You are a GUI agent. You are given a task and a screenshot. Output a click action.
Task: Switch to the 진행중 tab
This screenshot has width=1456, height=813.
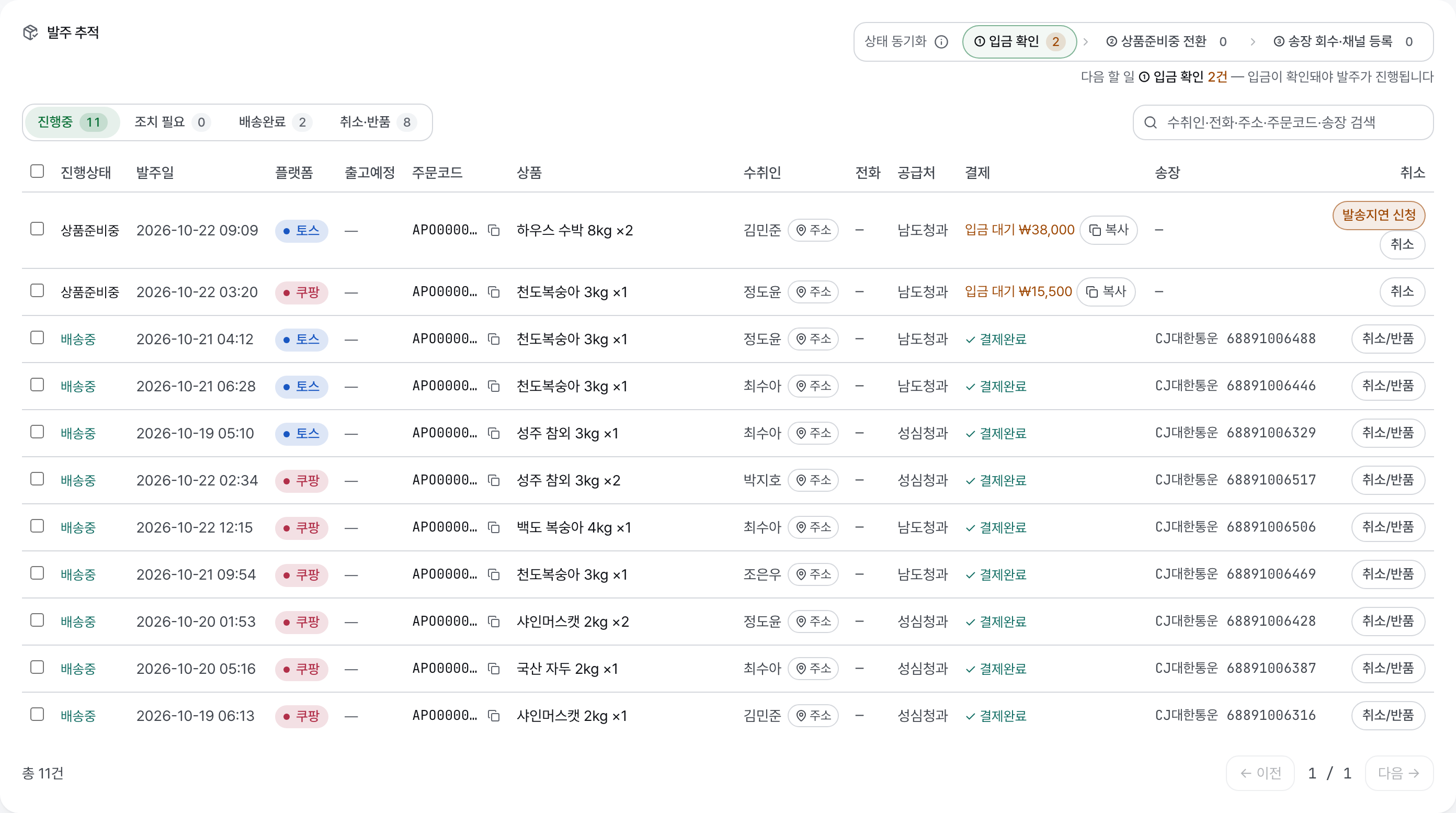[x=72, y=122]
